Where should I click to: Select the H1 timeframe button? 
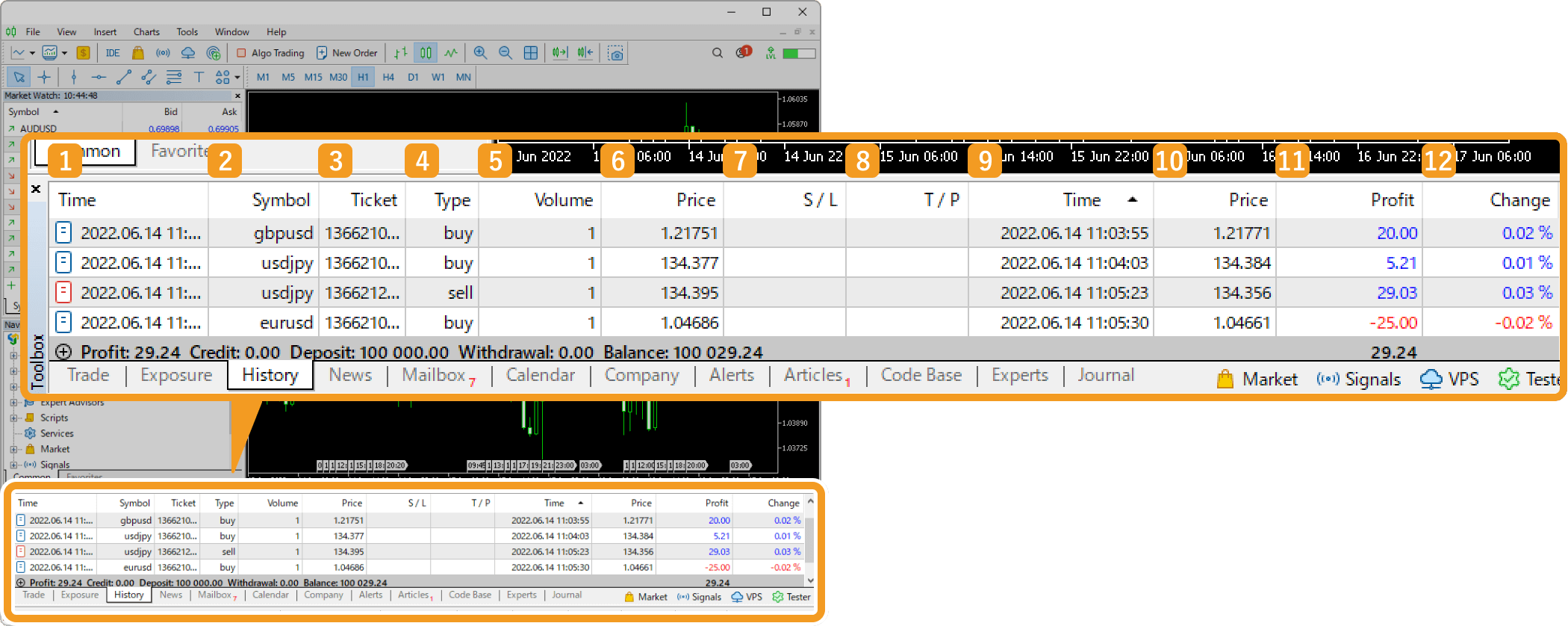pos(363,77)
